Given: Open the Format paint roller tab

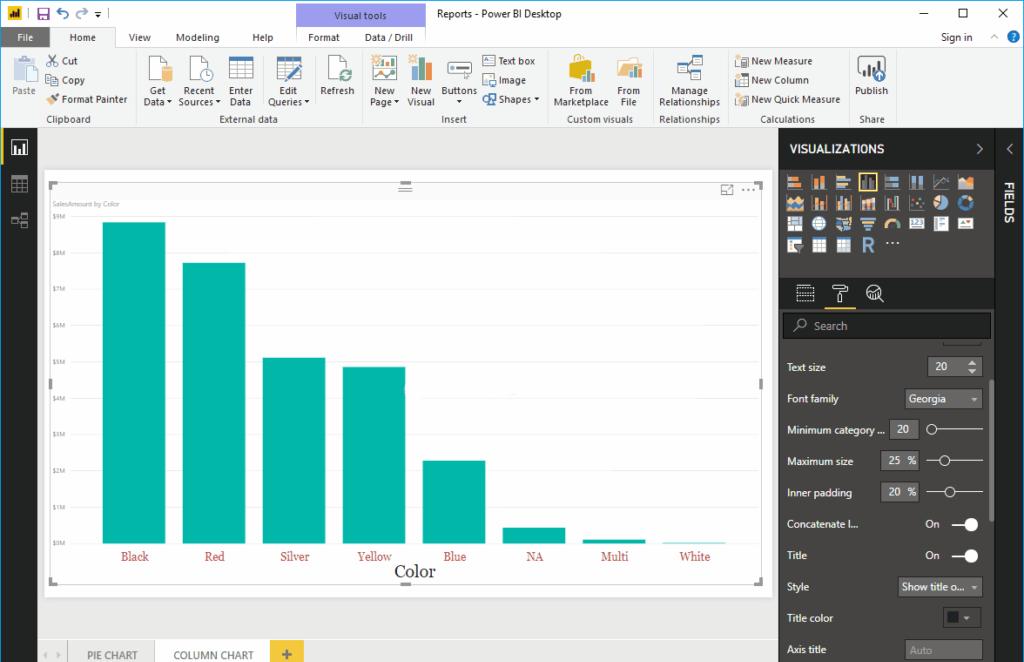Looking at the screenshot, I should point(840,294).
